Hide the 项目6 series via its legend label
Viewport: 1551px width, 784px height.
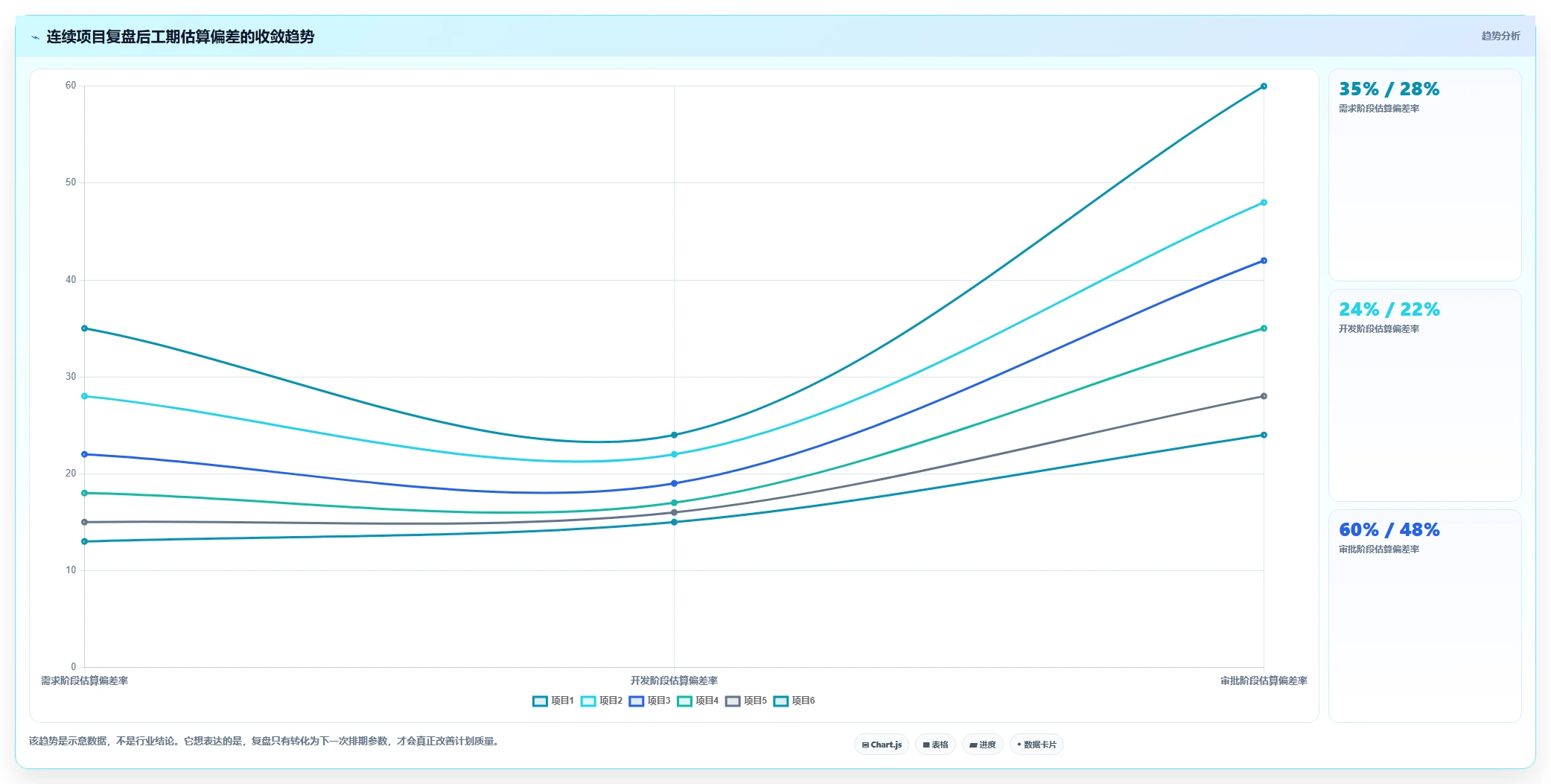[803, 701]
